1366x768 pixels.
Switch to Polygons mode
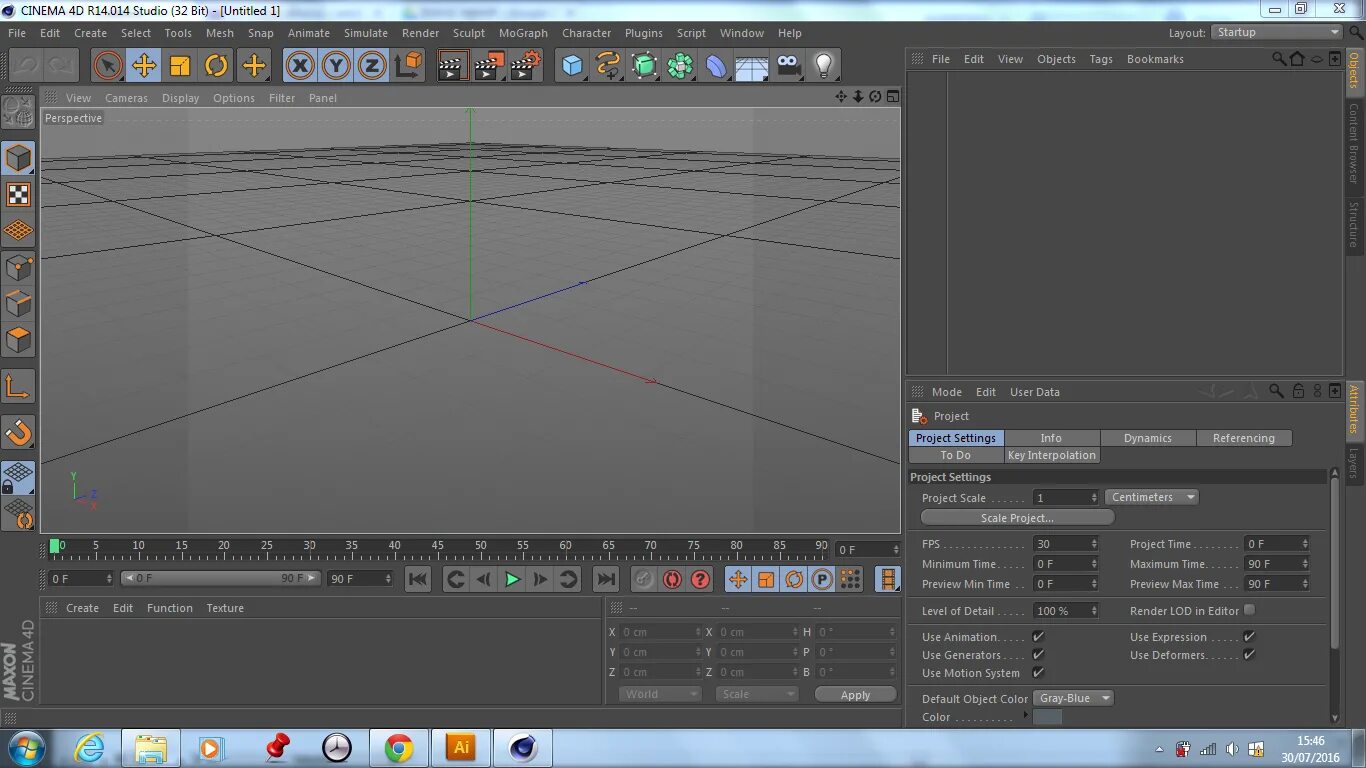[18, 339]
